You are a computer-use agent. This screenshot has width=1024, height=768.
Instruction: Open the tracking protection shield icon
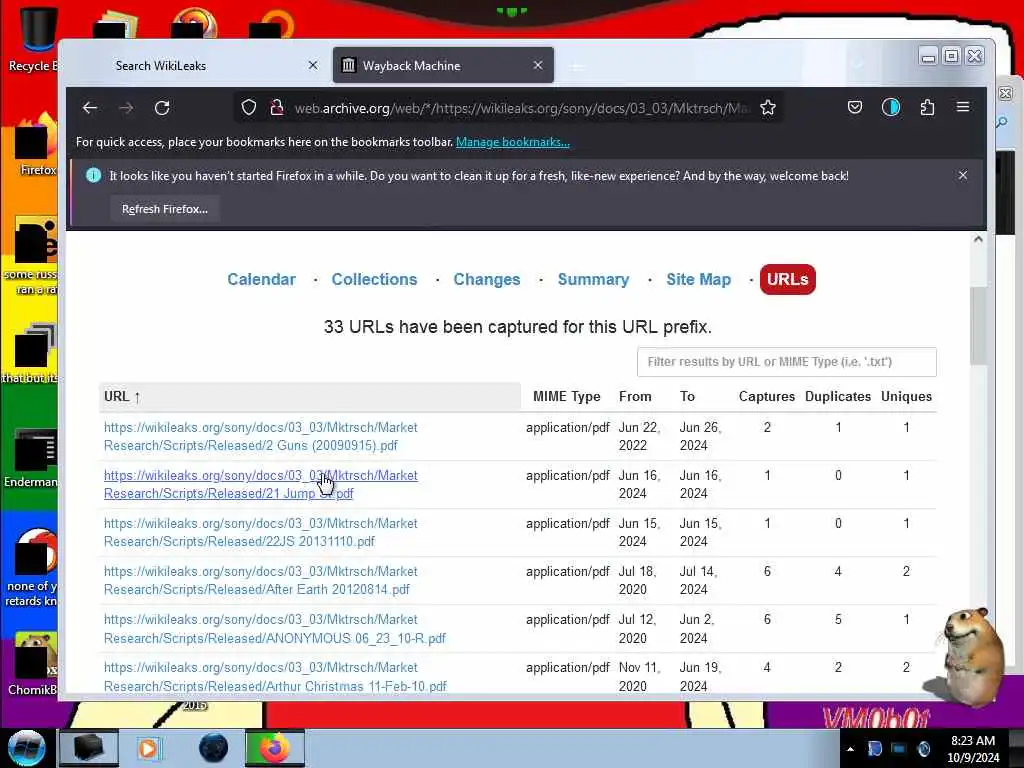[x=249, y=108]
